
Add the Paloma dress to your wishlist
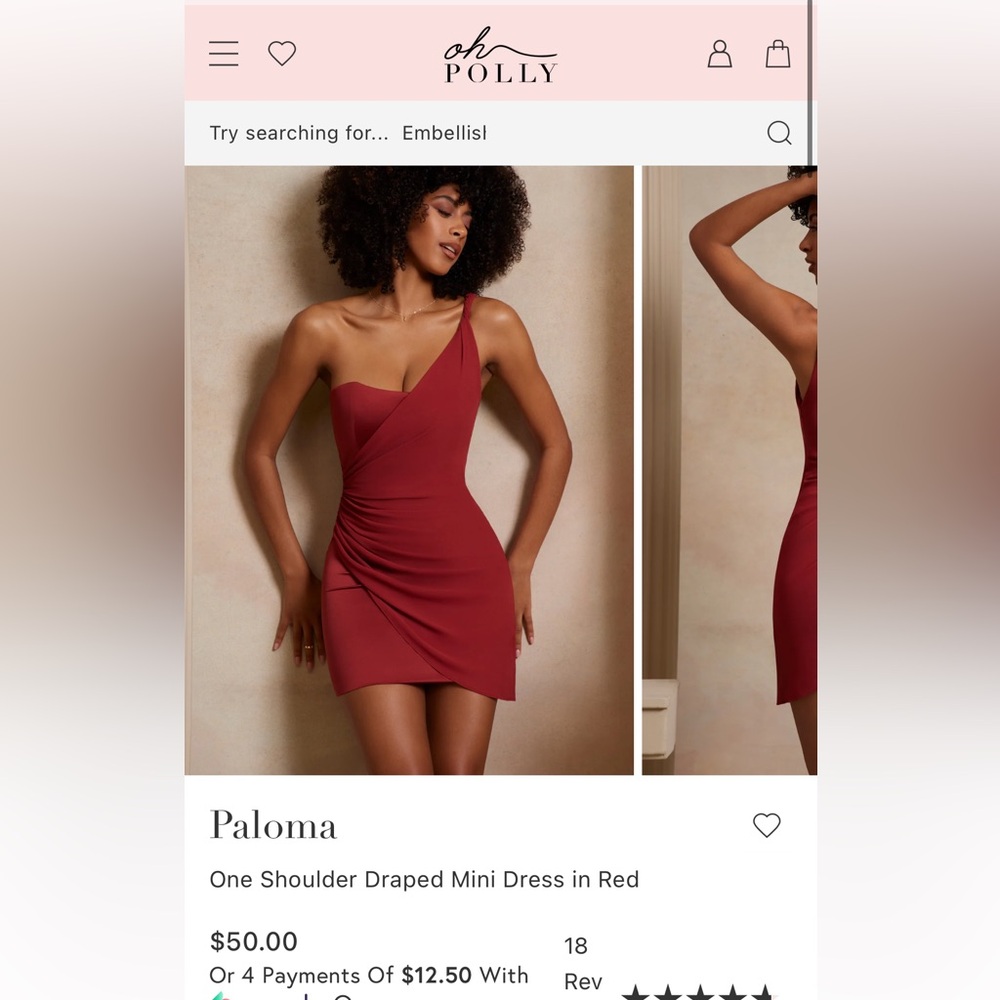pos(767,825)
